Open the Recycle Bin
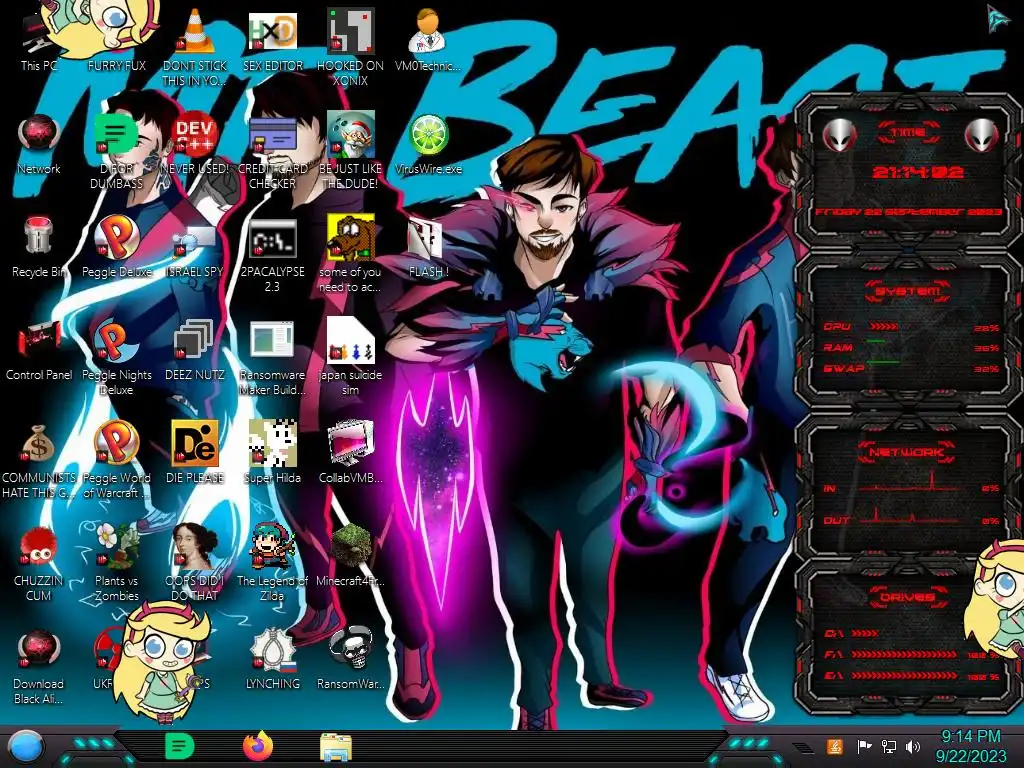Viewport: 1024px width, 768px height. [39, 248]
